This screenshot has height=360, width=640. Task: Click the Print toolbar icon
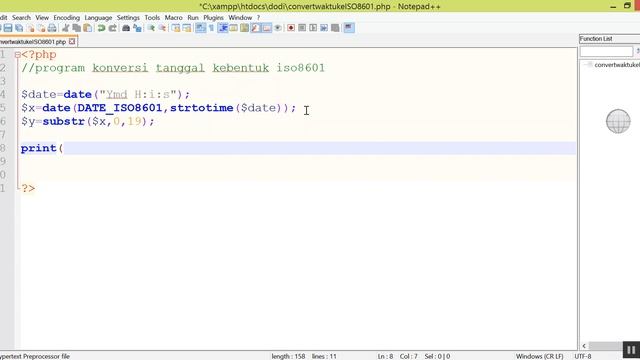[52, 28]
